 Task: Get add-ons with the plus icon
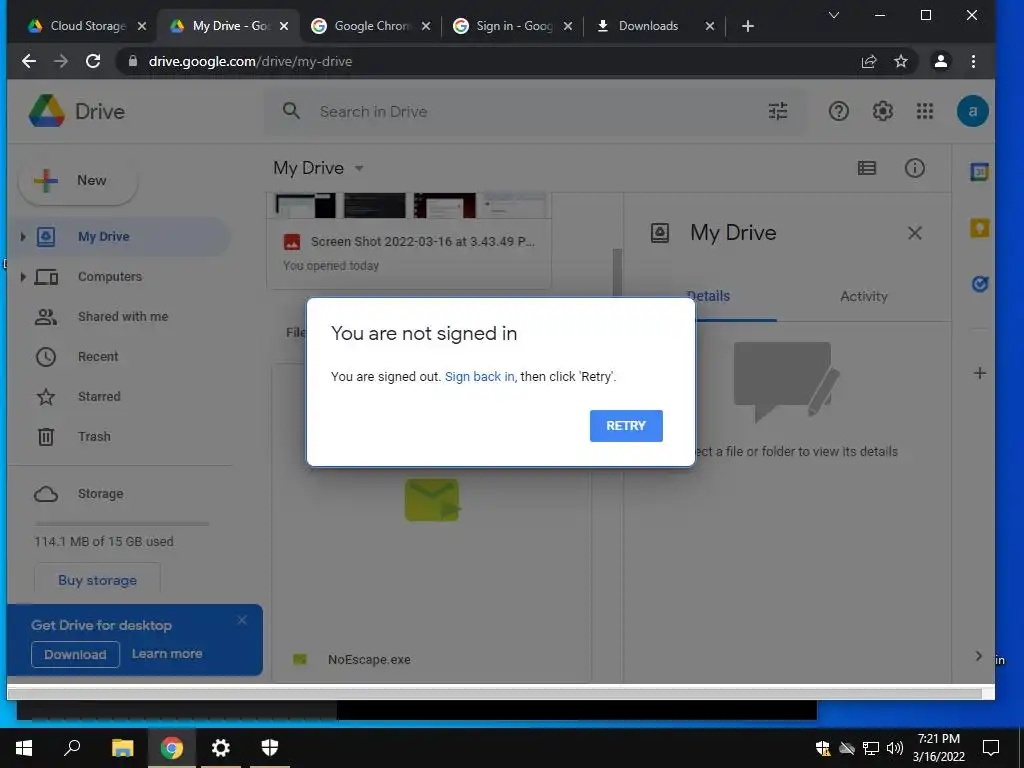(x=979, y=374)
